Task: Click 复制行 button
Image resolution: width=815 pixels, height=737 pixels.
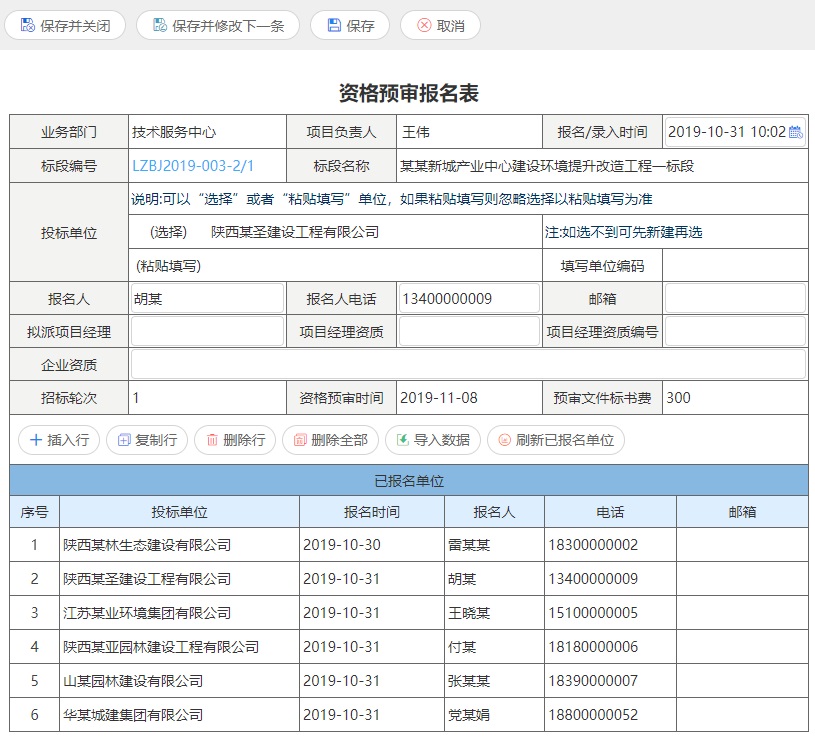Action: click(147, 440)
